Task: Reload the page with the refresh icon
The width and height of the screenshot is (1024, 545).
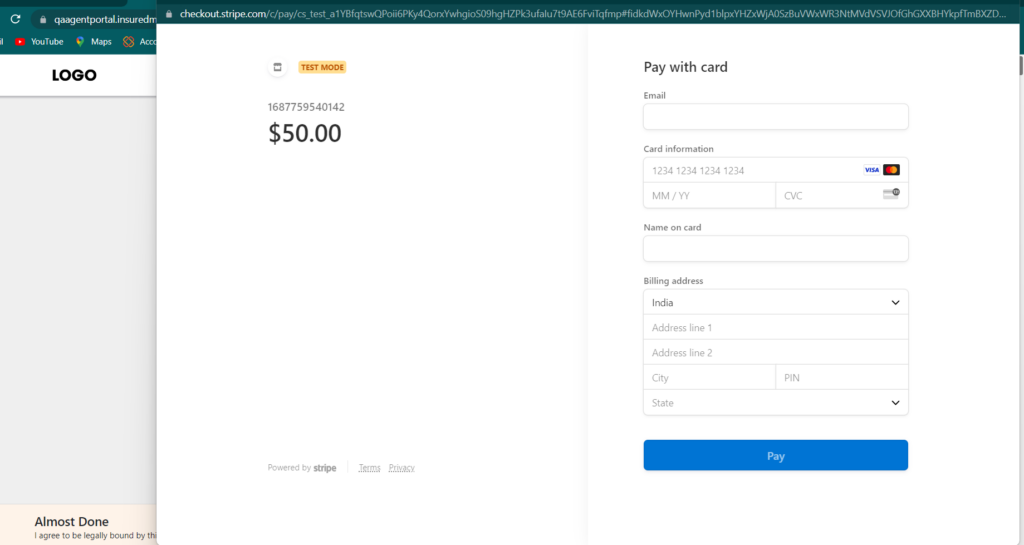Action: click(15, 19)
